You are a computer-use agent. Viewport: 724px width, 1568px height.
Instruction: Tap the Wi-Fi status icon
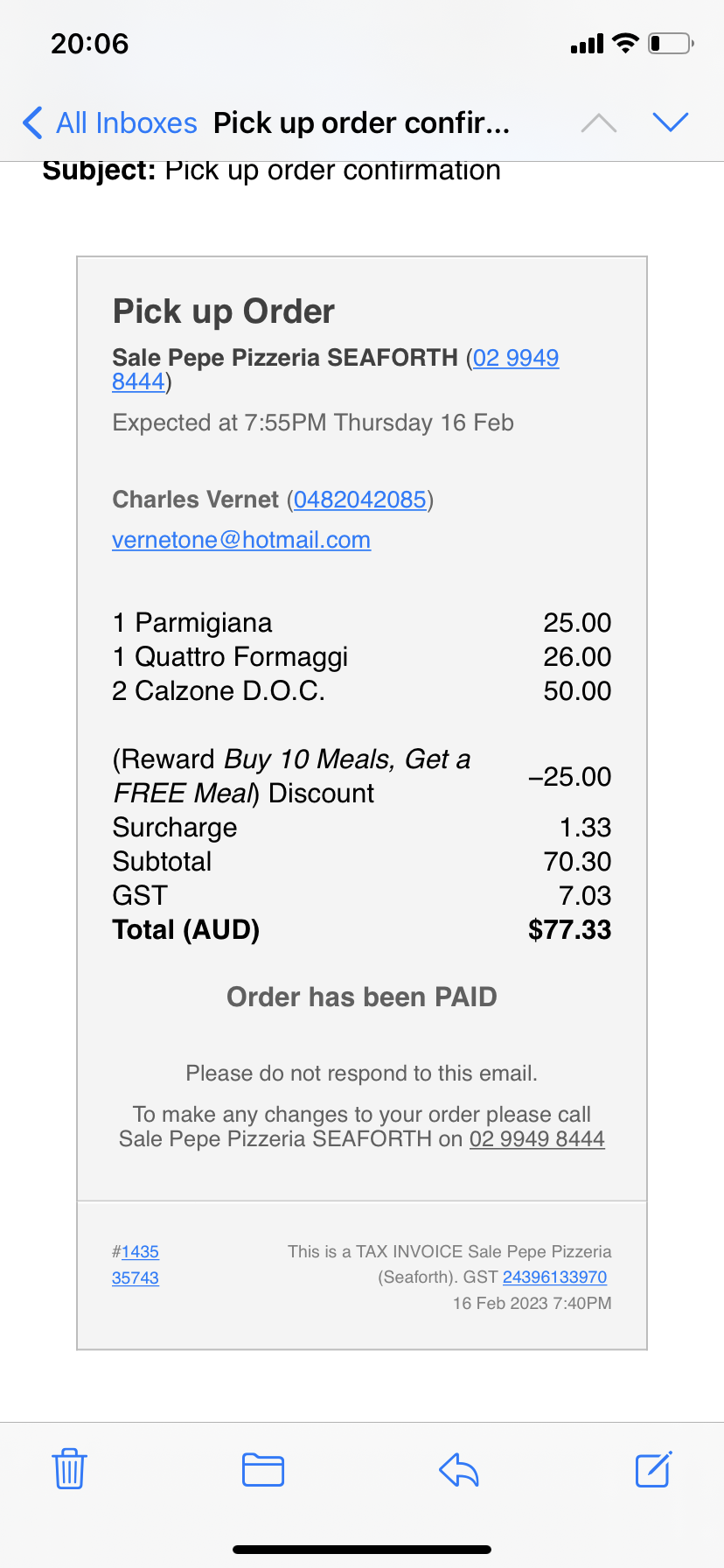[626, 43]
